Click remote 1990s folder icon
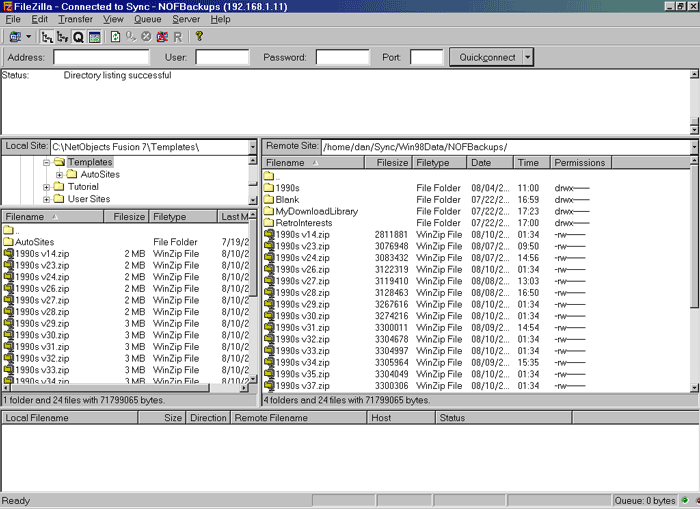The image size is (700, 509). (x=268, y=188)
